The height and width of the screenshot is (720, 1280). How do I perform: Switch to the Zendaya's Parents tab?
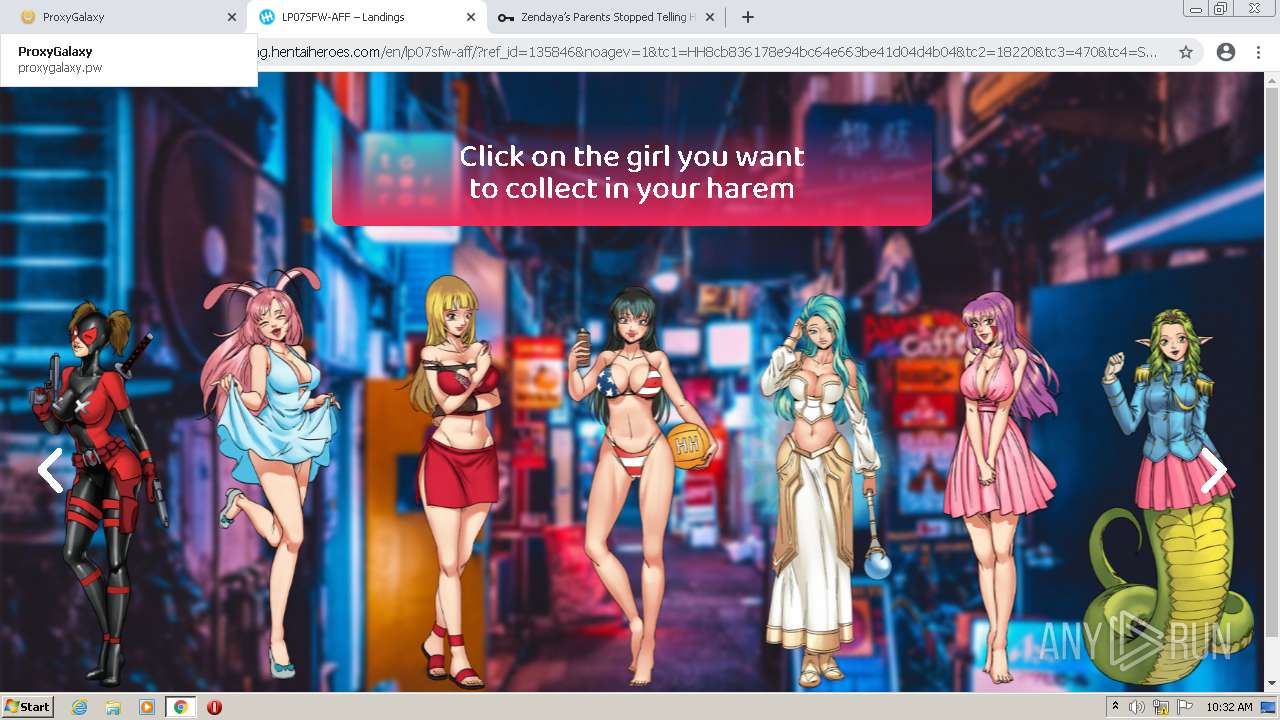pyautogui.click(x=607, y=17)
